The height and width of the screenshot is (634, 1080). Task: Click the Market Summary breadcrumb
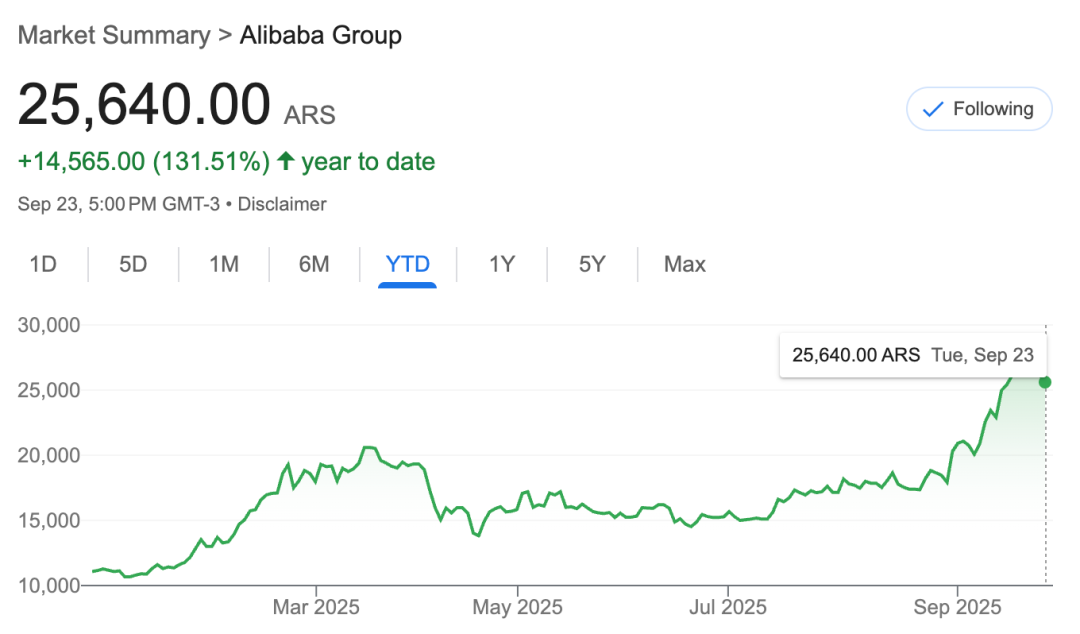click(x=114, y=36)
